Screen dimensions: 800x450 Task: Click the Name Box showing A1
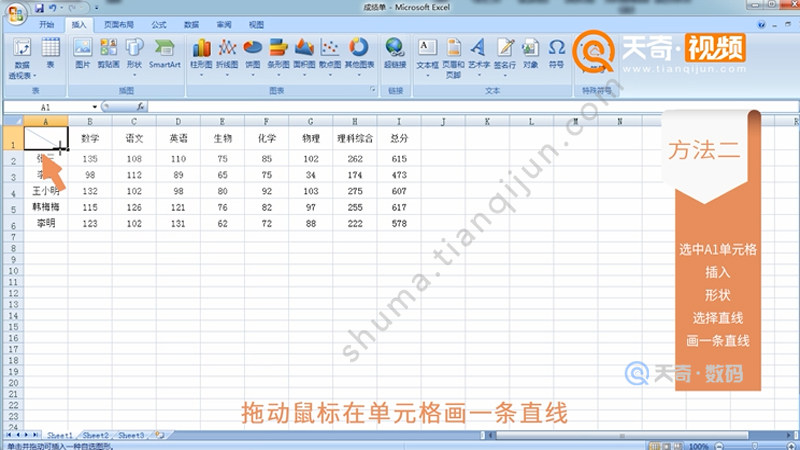(45, 107)
